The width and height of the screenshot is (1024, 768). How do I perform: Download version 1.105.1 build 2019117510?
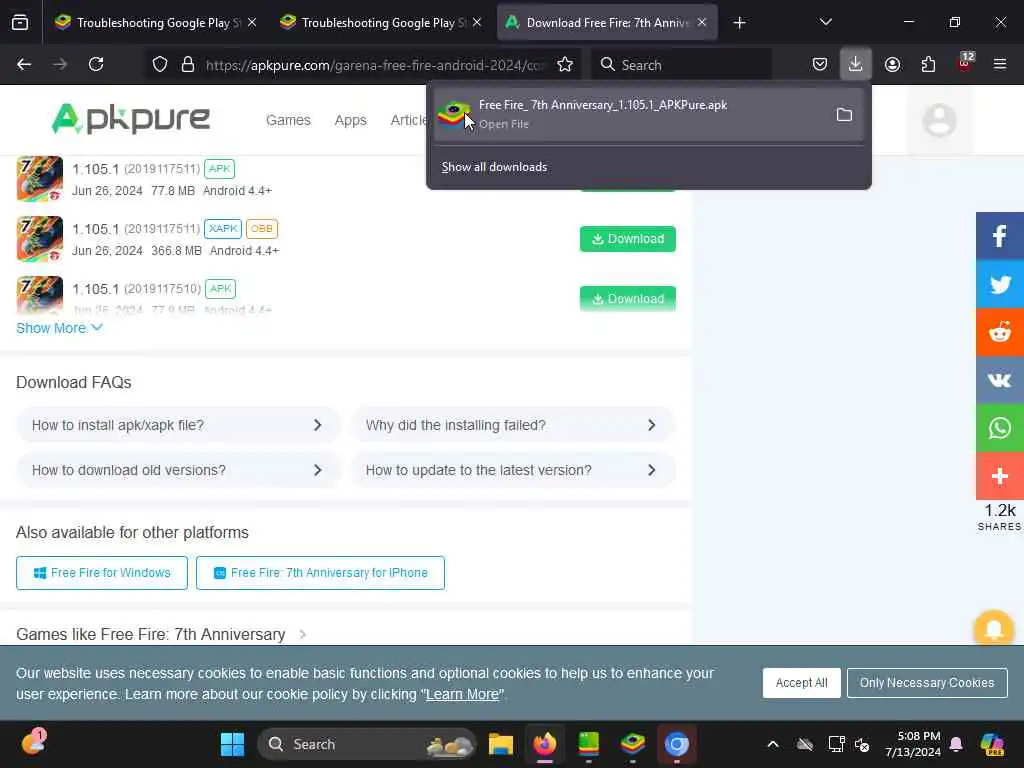(x=628, y=298)
